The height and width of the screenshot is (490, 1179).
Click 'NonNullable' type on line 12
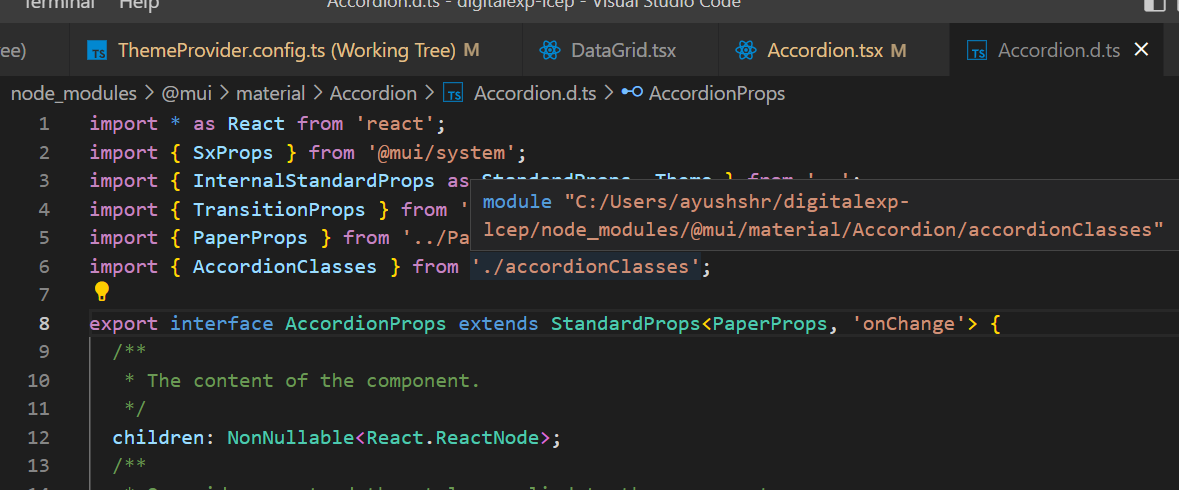[x=291, y=438]
